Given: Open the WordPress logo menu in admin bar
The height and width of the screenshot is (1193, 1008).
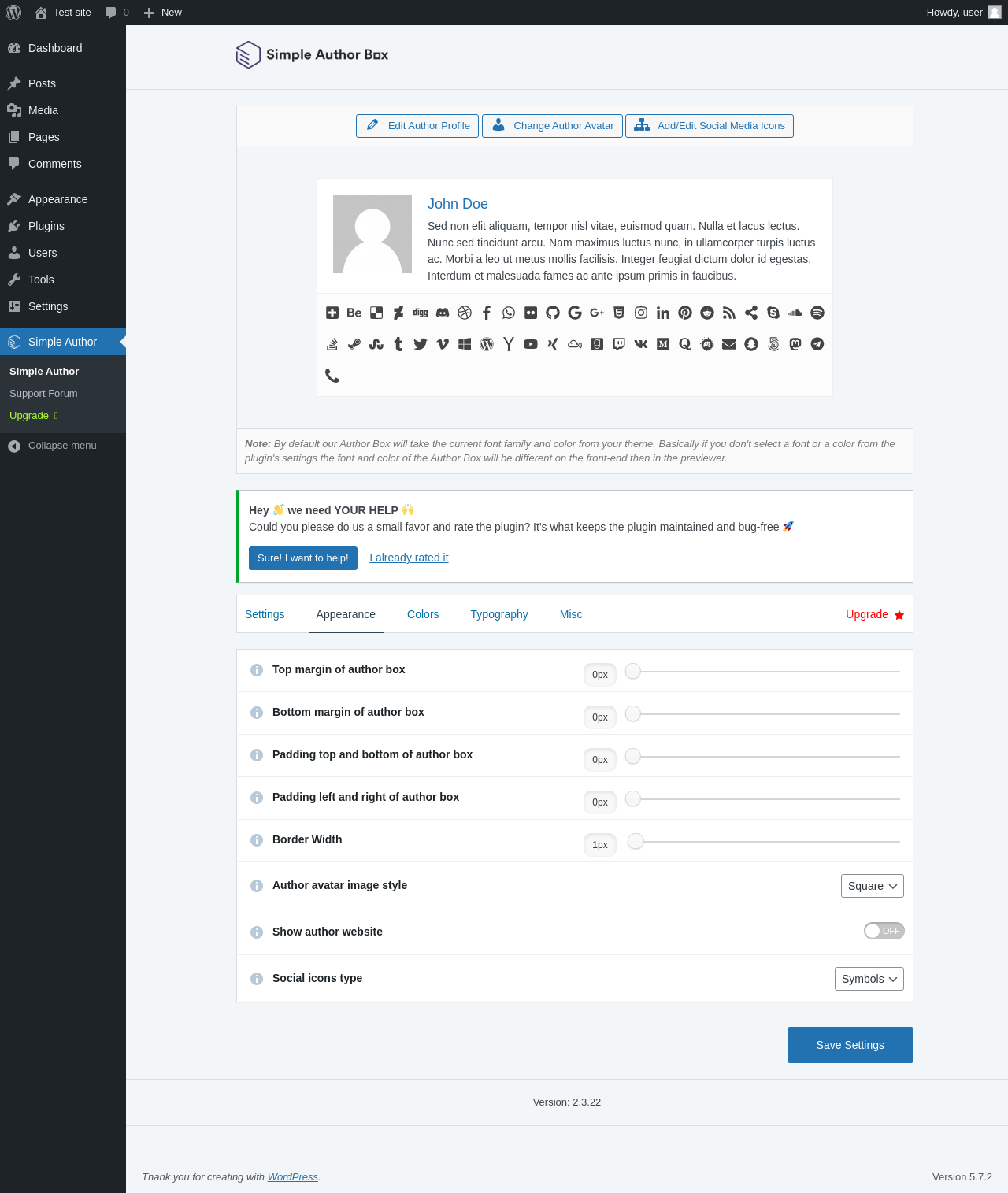Looking at the screenshot, I should [x=13, y=13].
